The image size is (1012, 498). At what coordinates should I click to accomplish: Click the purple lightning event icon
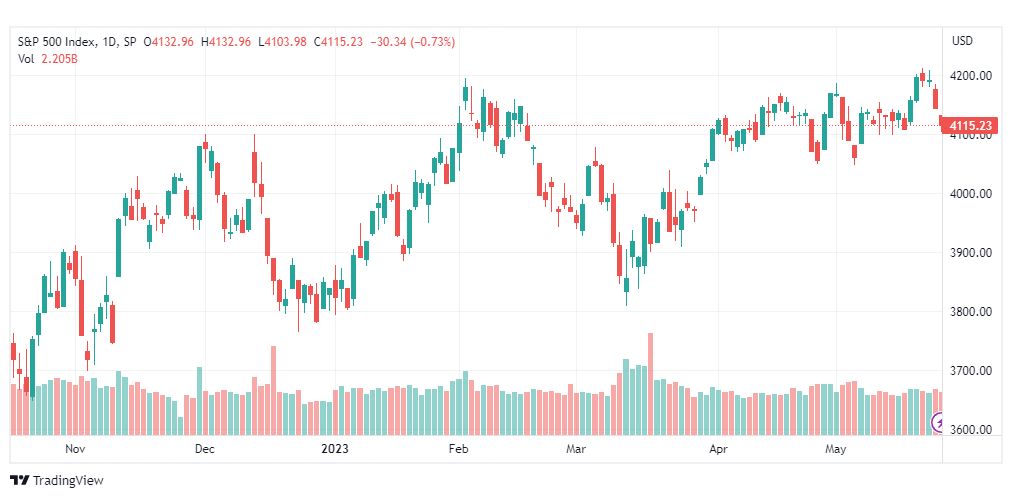coord(938,423)
